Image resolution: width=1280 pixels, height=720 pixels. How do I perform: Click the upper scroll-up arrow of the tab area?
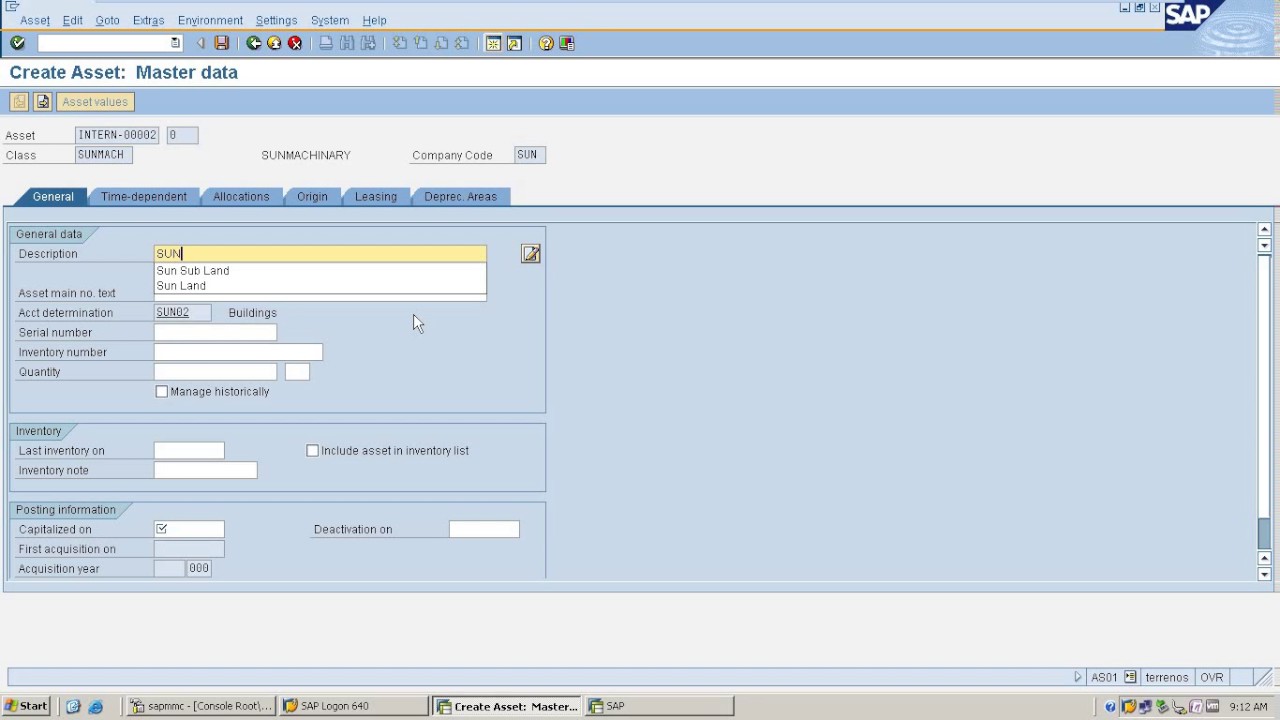[1264, 230]
